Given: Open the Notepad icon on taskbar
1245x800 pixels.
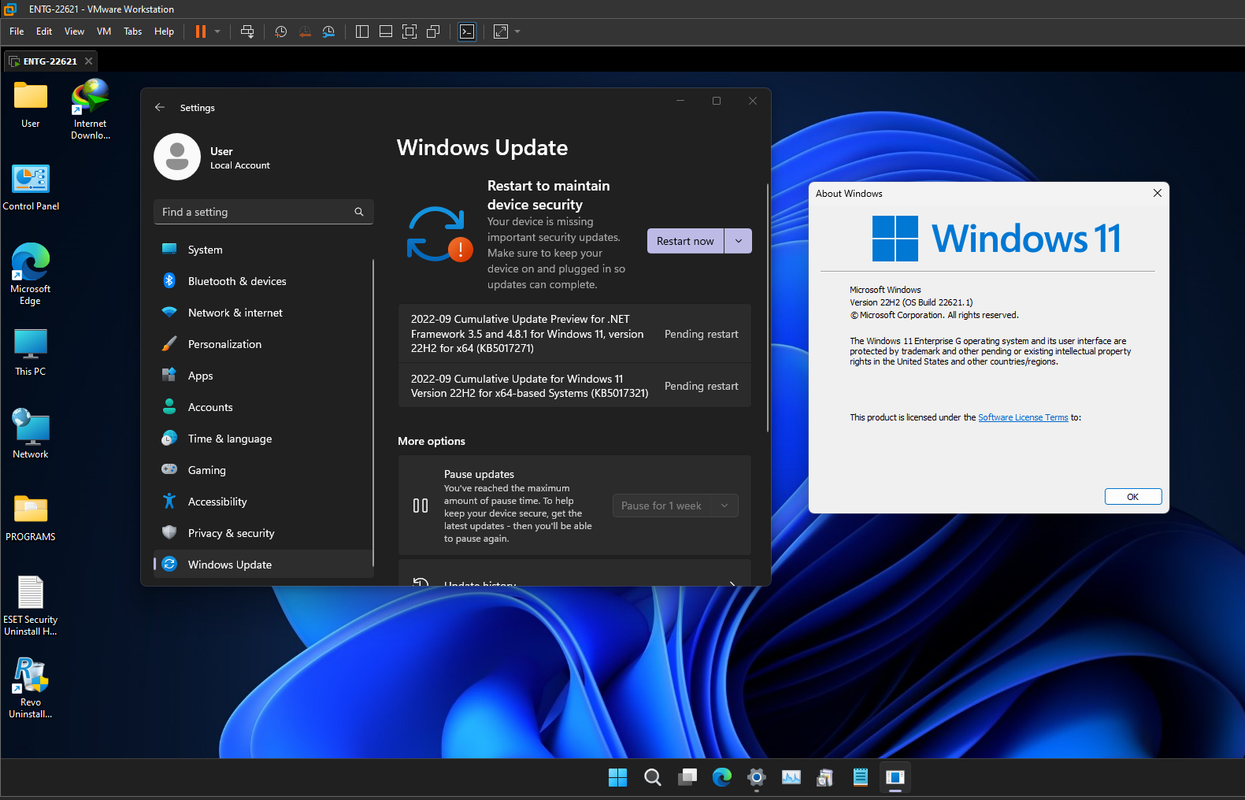Looking at the screenshot, I should pyautogui.click(x=860, y=777).
